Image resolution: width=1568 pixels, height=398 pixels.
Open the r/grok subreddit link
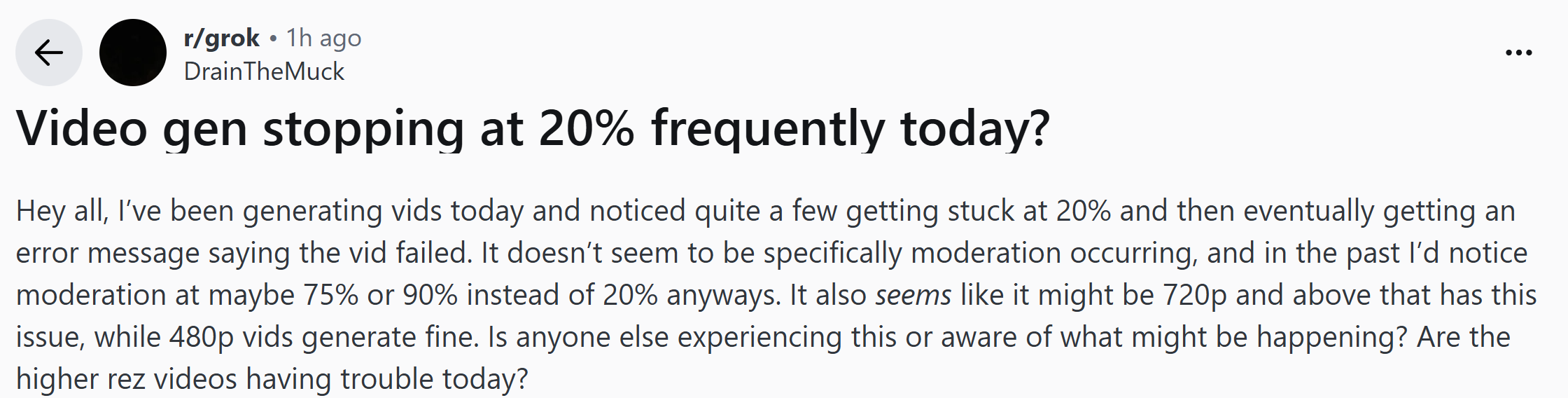click(x=221, y=37)
